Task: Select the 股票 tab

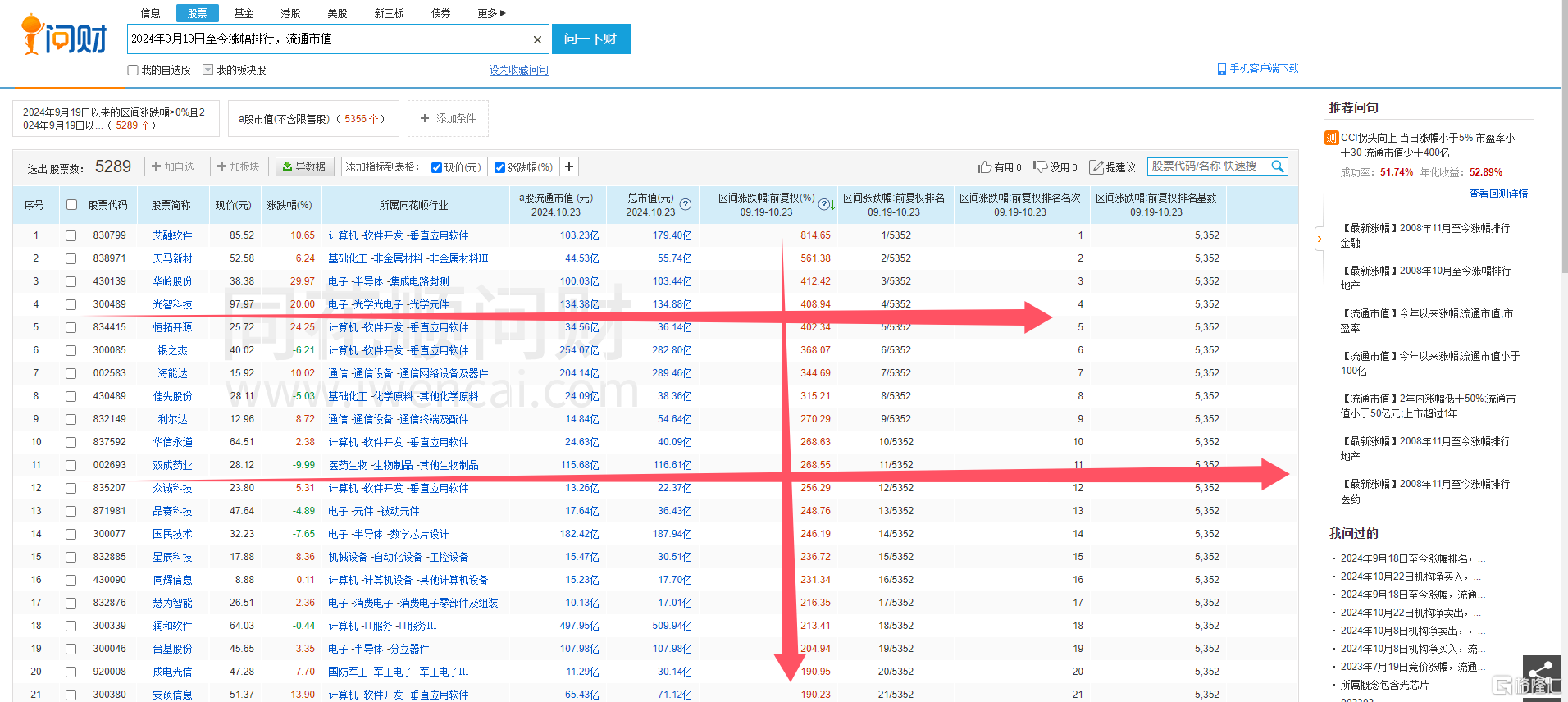Action: coord(197,13)
